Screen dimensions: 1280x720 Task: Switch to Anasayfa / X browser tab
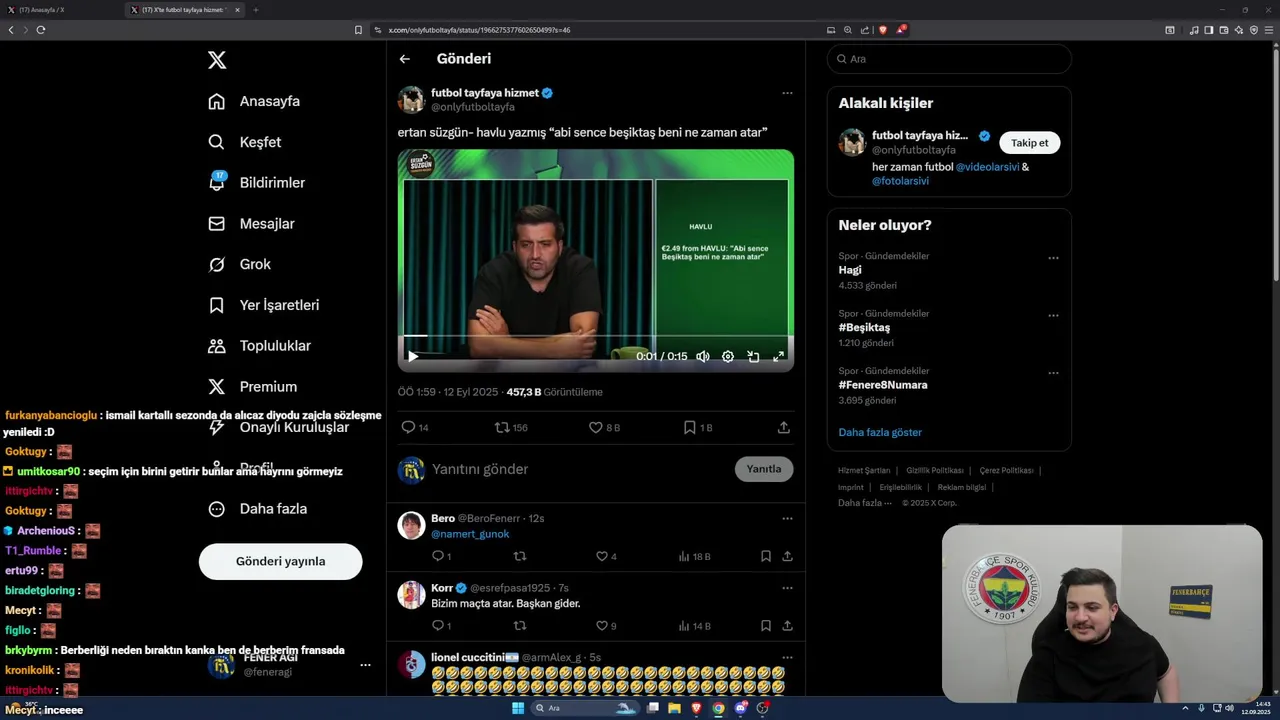click(x=60, y=10)
